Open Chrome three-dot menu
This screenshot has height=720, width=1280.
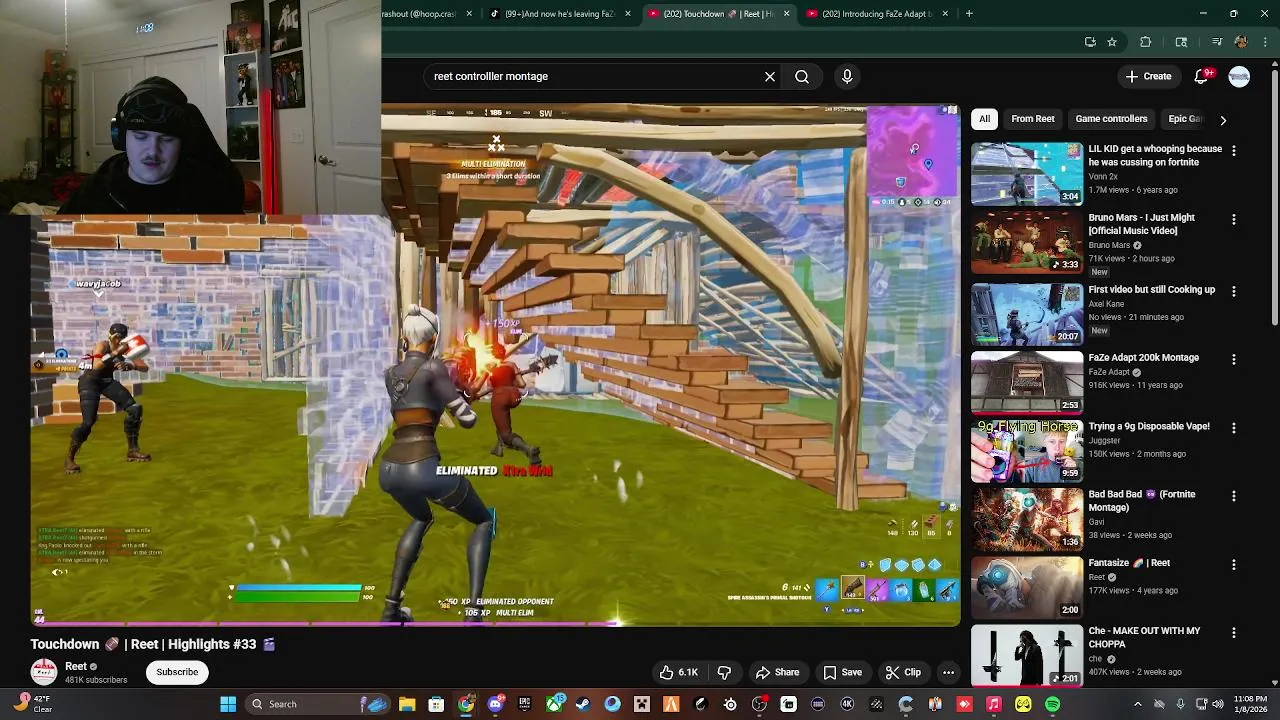(x=1265, y=42)
